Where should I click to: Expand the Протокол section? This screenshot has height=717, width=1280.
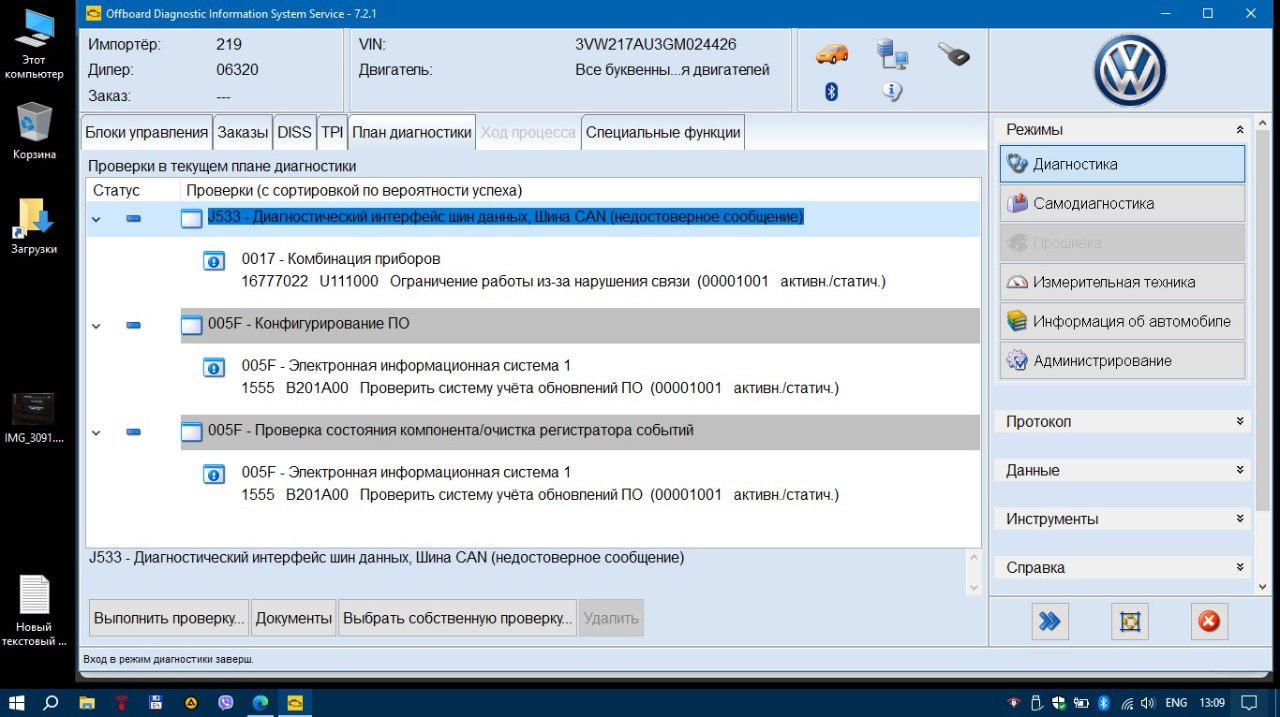1240,421
